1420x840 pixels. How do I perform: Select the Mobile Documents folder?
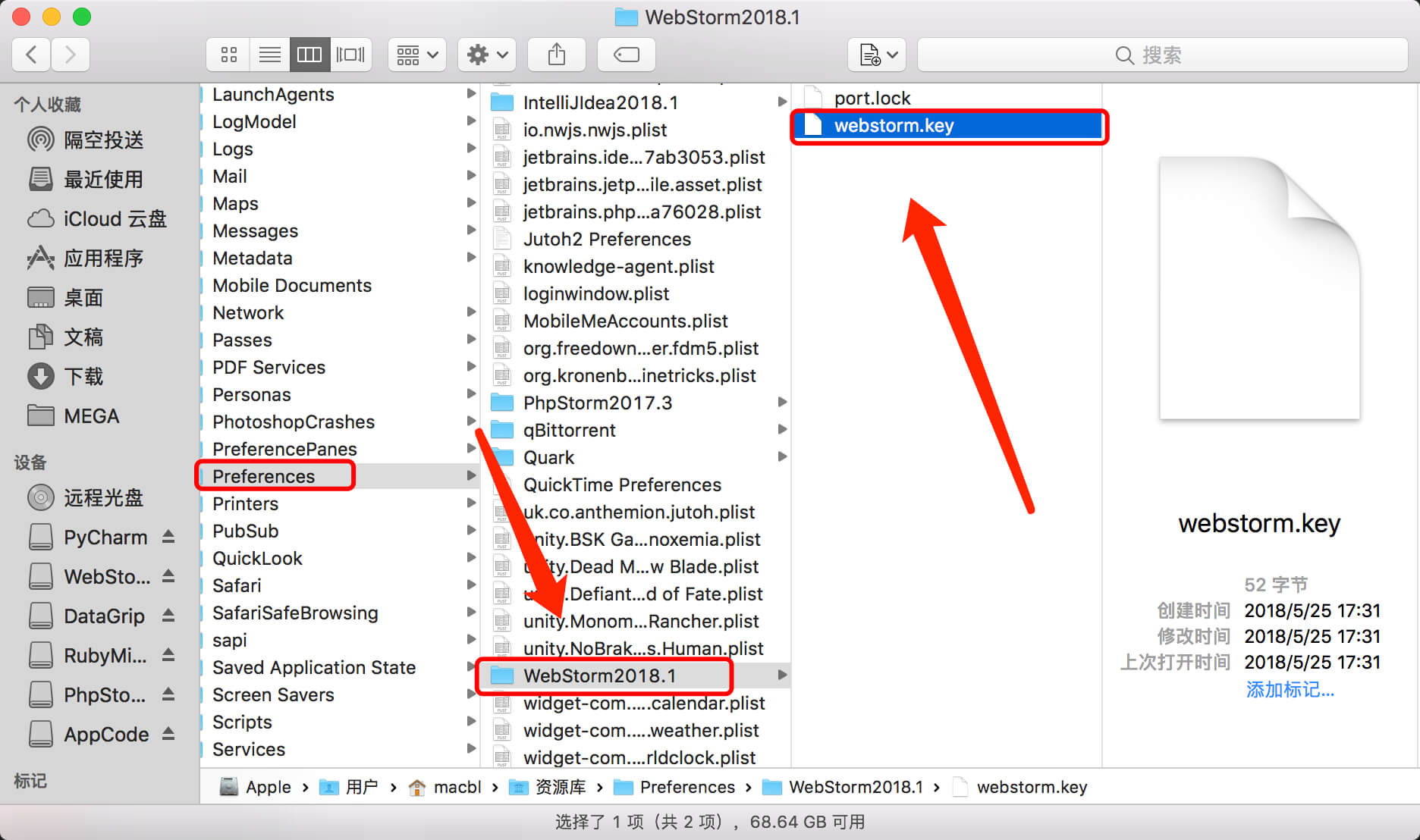(340, 285)
